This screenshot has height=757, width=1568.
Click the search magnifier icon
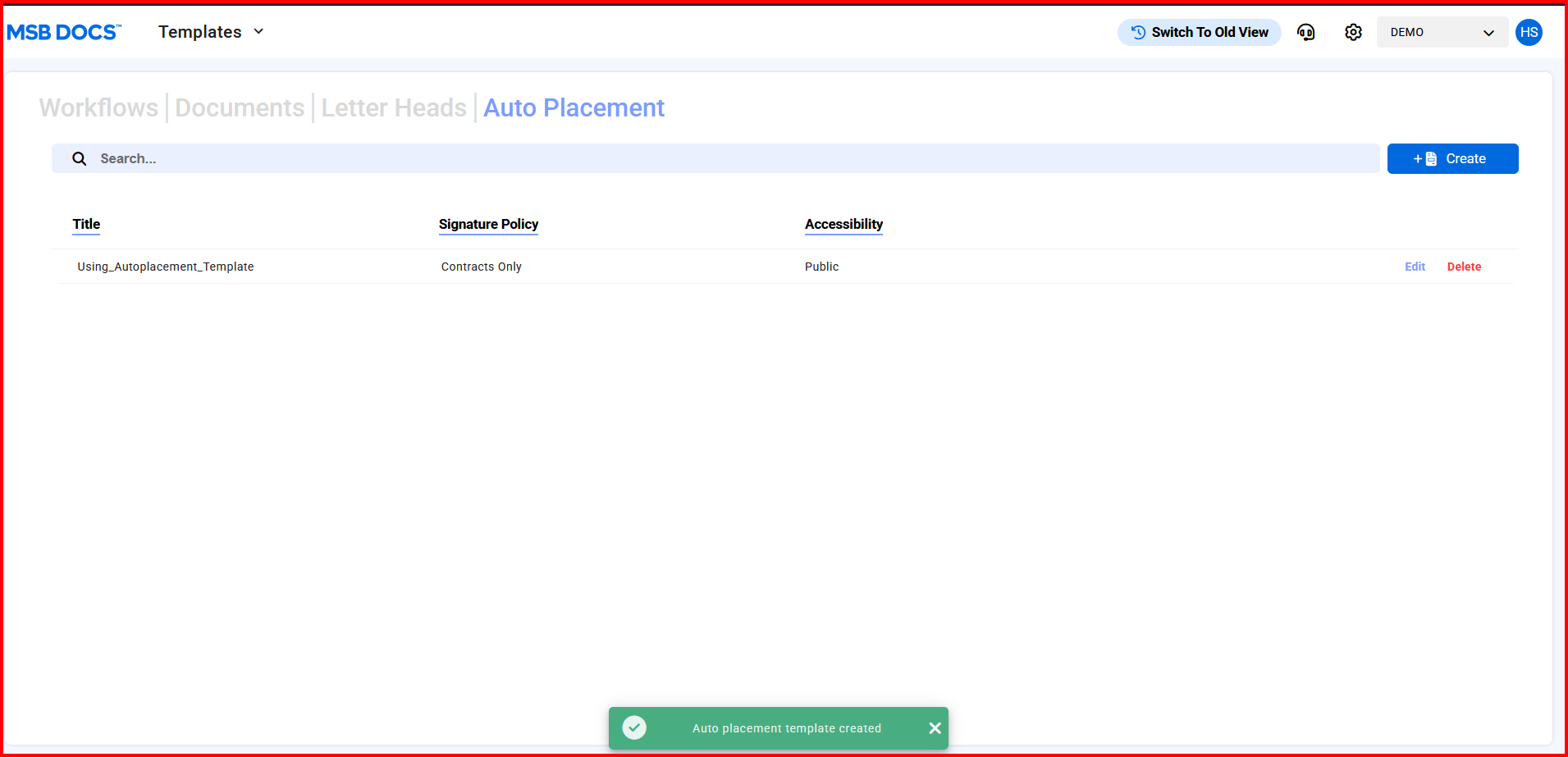click(80, 158)
